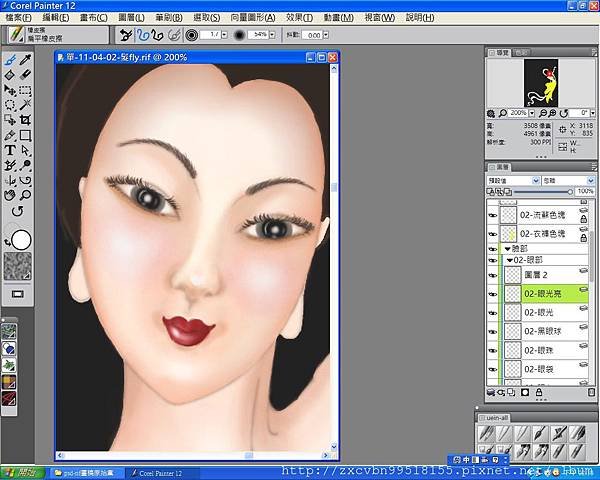Open the brush selector in the property bar
Viewport: 600px width, 480px height.
pyautogui.click(x=57, y=34)
